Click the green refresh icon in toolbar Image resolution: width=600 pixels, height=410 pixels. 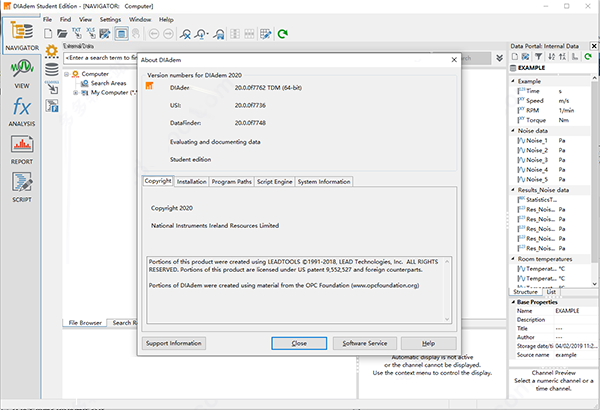(282, 34)
